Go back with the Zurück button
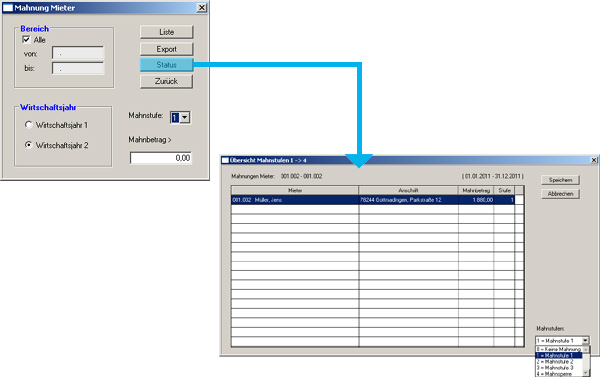Viewport: 600px width, 377px height. click(x=166, y=81)
